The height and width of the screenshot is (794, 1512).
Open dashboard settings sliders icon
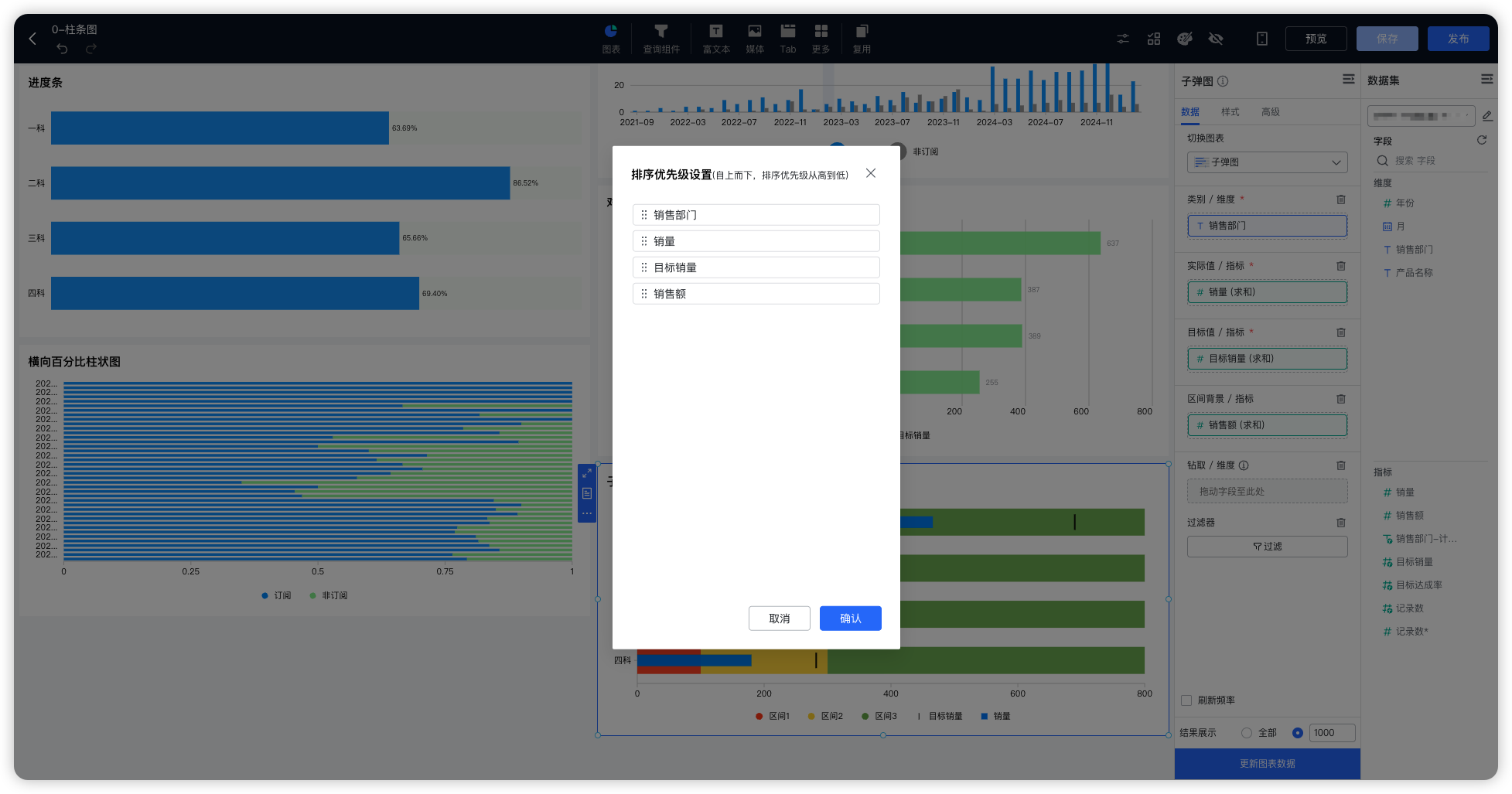pyautogui.click(x=1123, y=39)
